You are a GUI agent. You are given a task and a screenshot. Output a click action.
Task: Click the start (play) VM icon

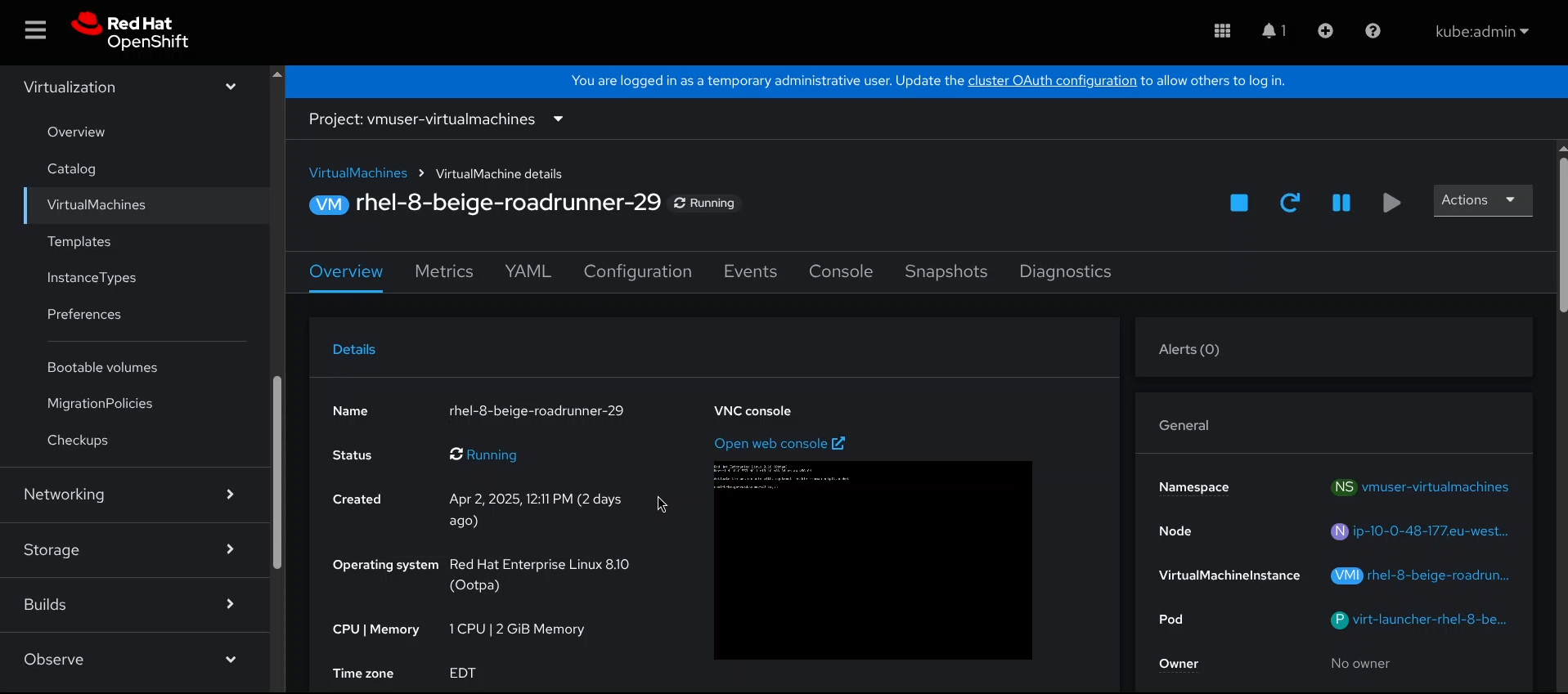(x=1391, y=203)
